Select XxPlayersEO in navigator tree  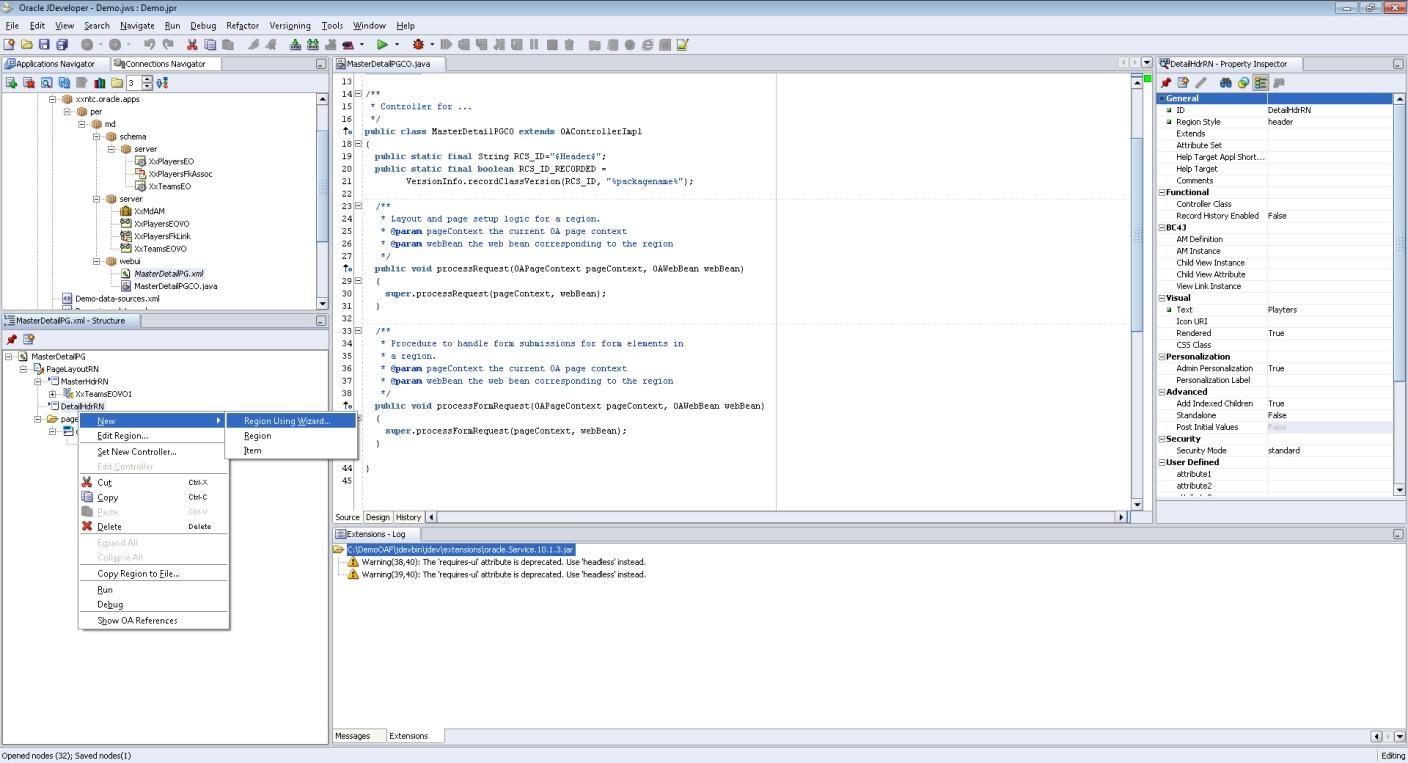point(171,161)
